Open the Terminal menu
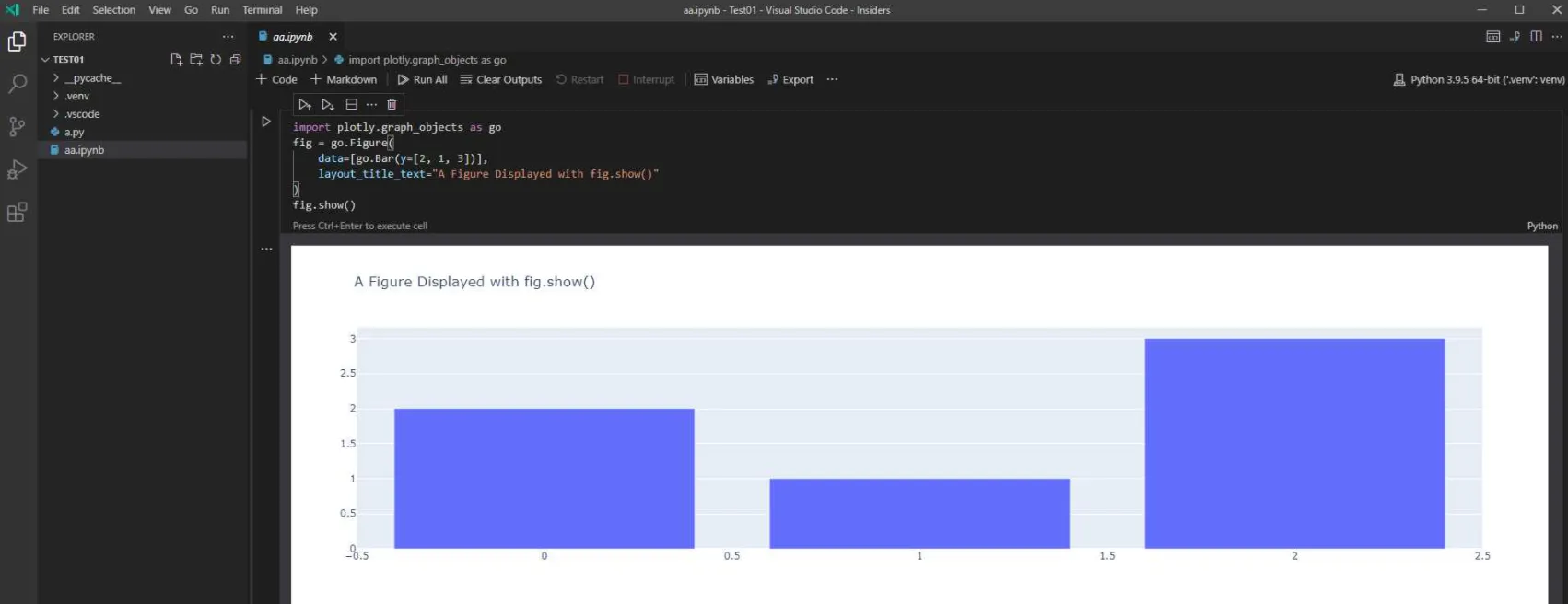The image size is (1568, 604). pos(263,10)
